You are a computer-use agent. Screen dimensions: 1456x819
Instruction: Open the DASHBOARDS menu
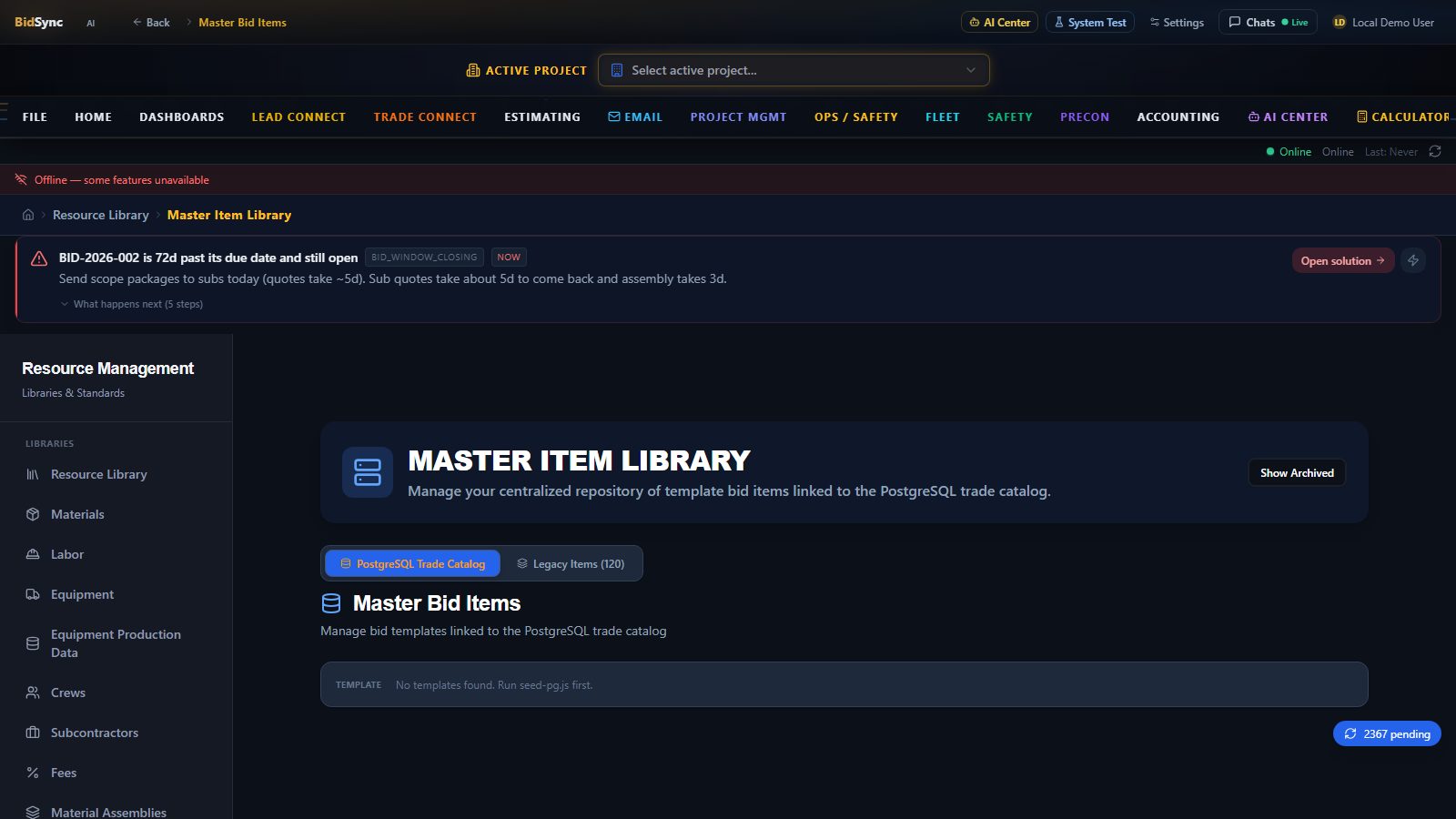click(181, 116)
